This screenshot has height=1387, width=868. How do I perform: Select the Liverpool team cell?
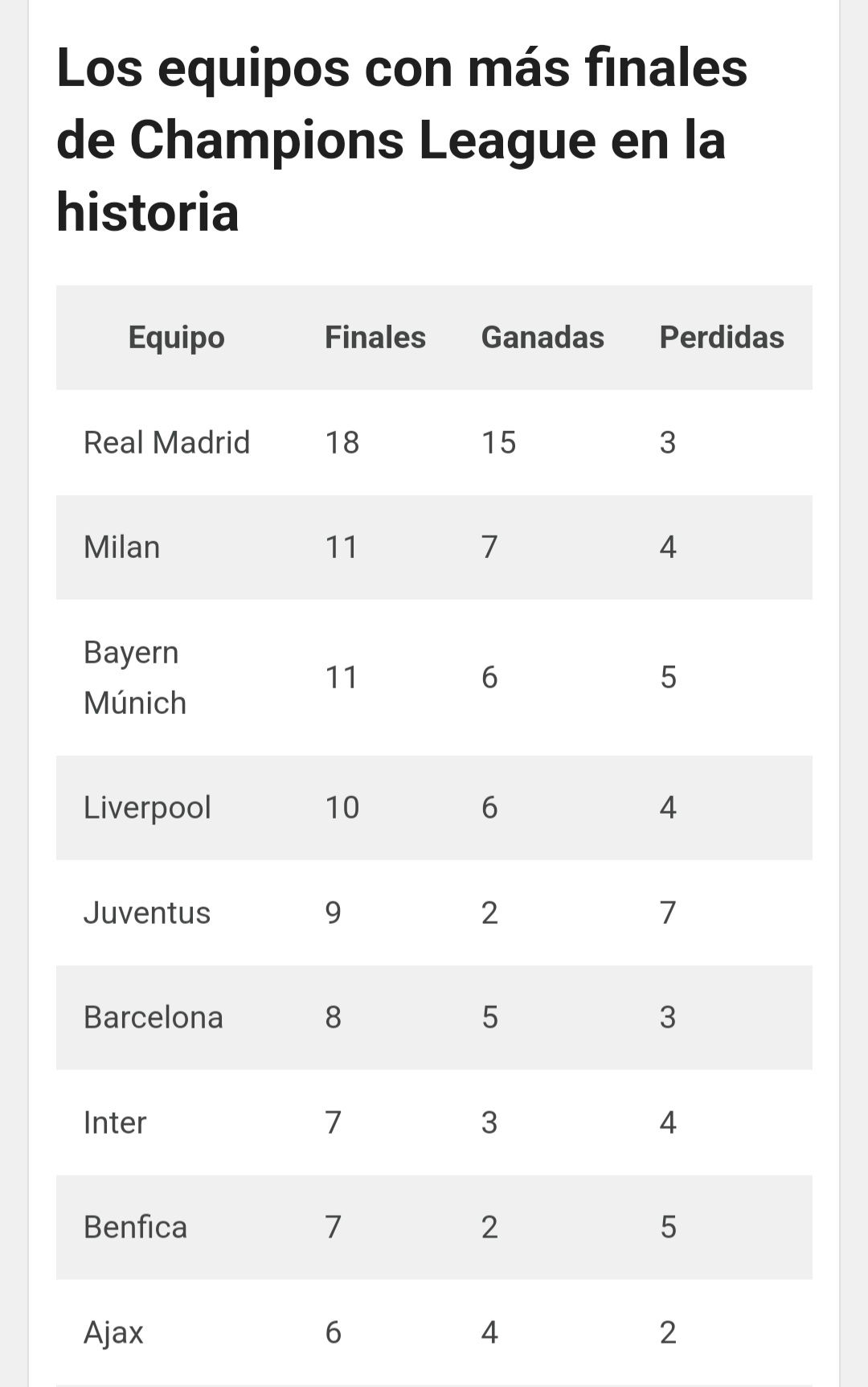147,807
